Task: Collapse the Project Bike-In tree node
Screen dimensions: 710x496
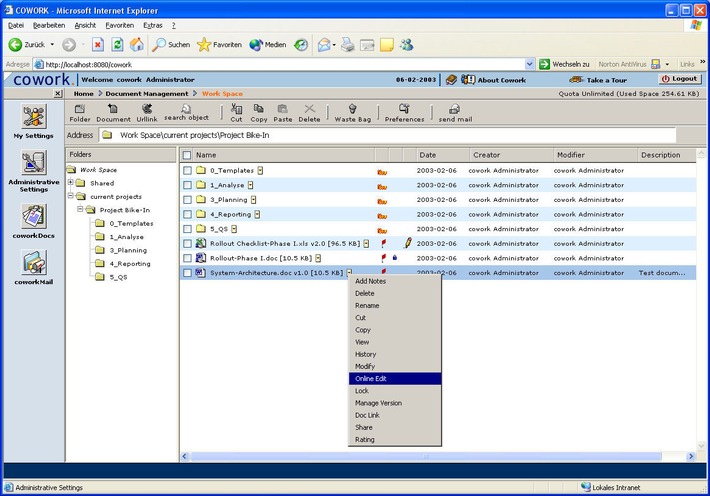Action: [80, 209]
